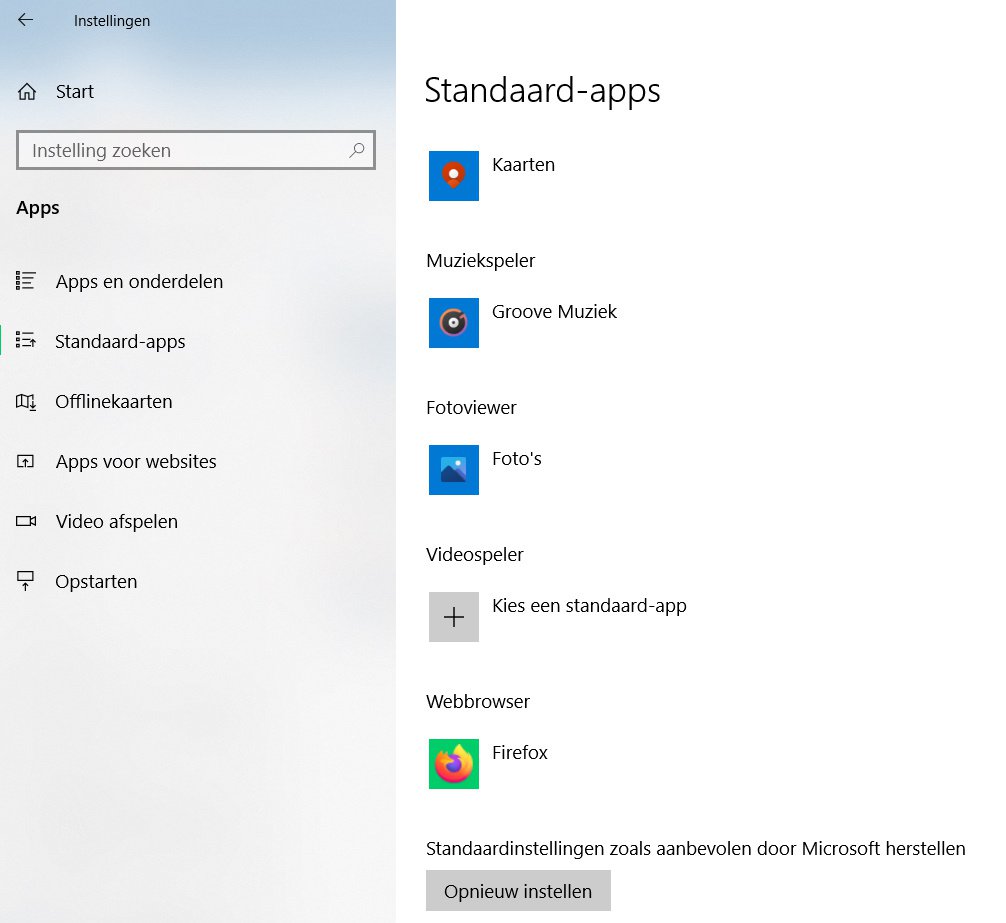Click the Opnieuw instellen button

point(518,891)
